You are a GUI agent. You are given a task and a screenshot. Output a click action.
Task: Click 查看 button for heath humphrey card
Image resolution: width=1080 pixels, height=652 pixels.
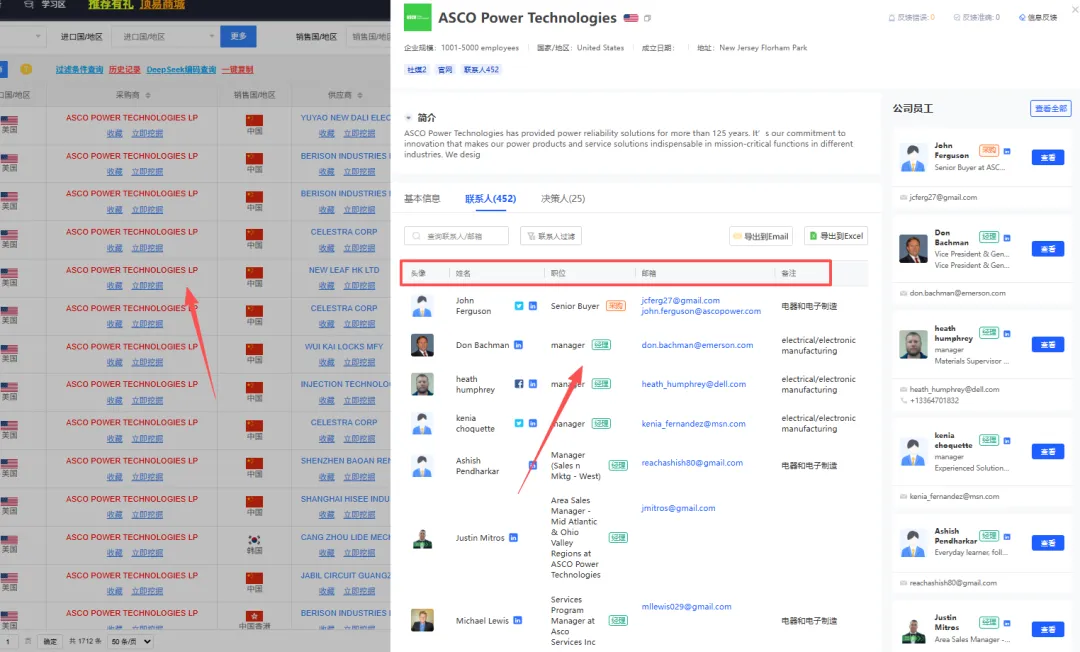pos(1048,344)
